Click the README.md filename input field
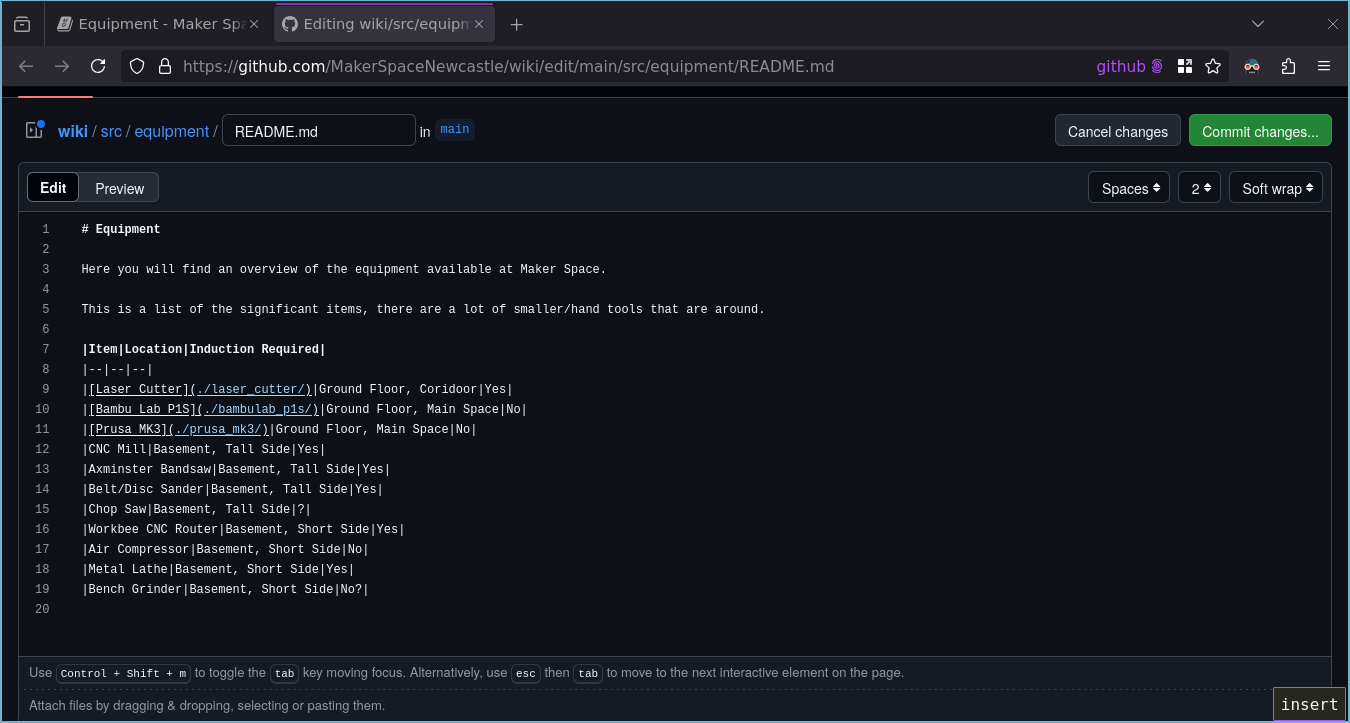This screenshot has height=723, width=1350. click(318, 130)
